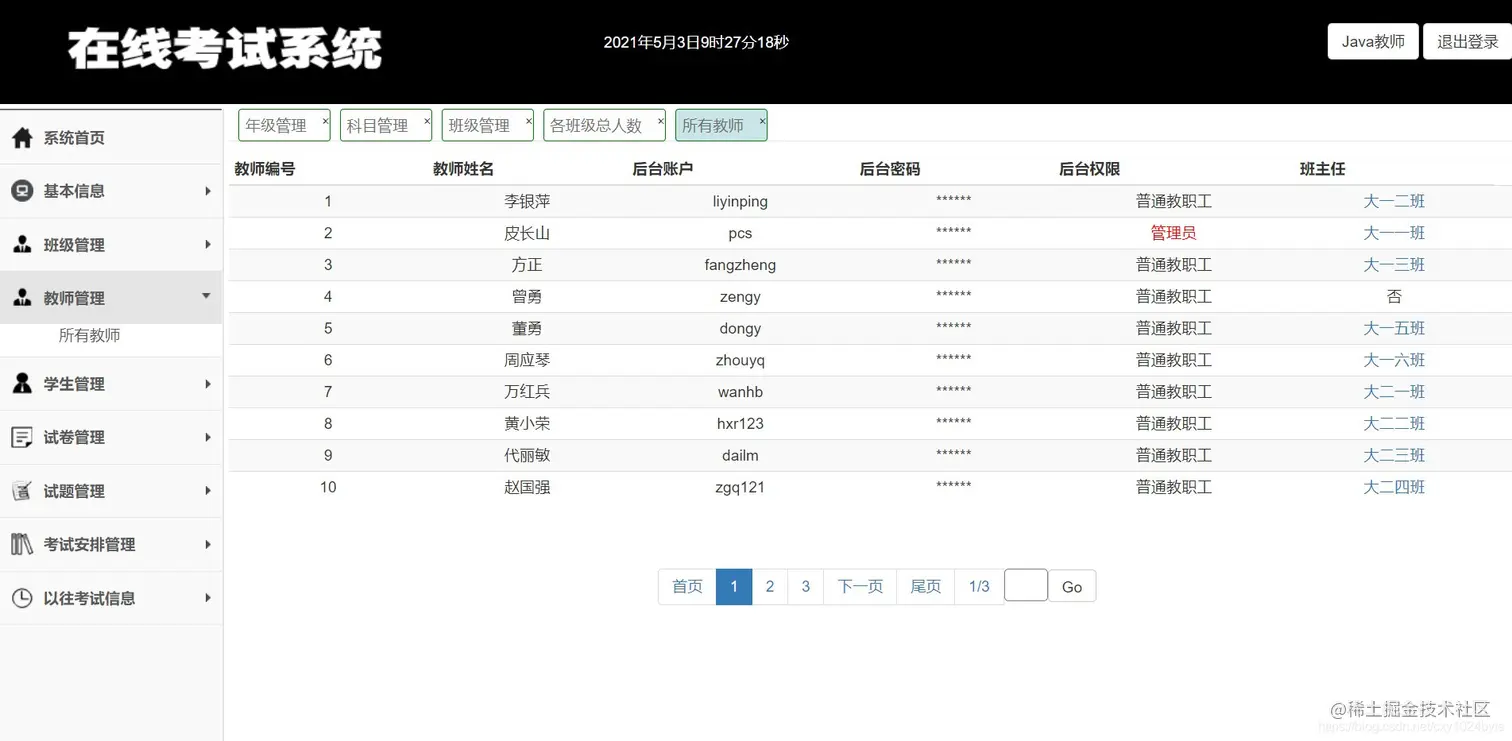Close the 科目管理 tab
The width and height of the screenshot is (1512, 741).
(x=427, y=121)
